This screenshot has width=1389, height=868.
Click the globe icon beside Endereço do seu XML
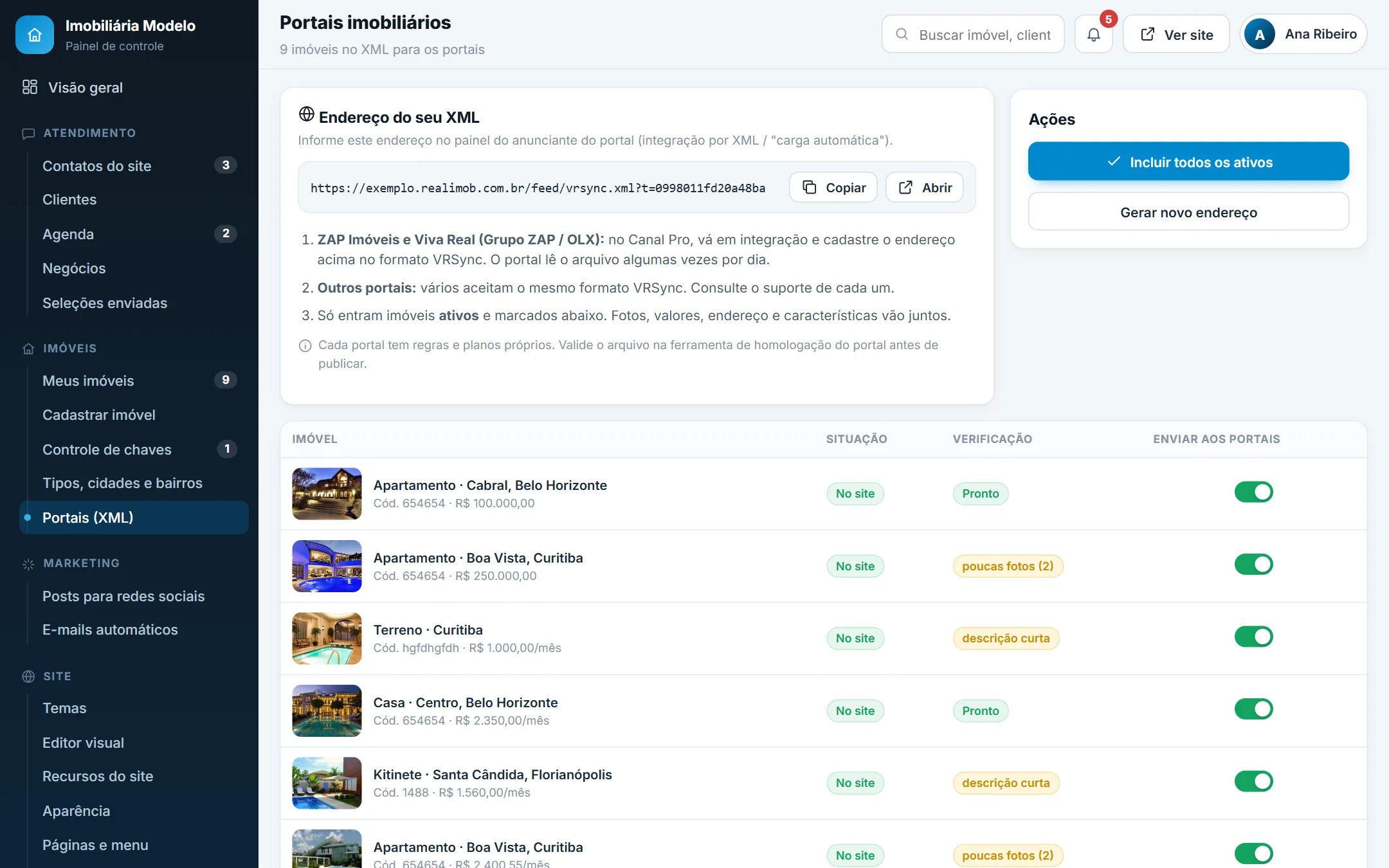click(306, 114)
